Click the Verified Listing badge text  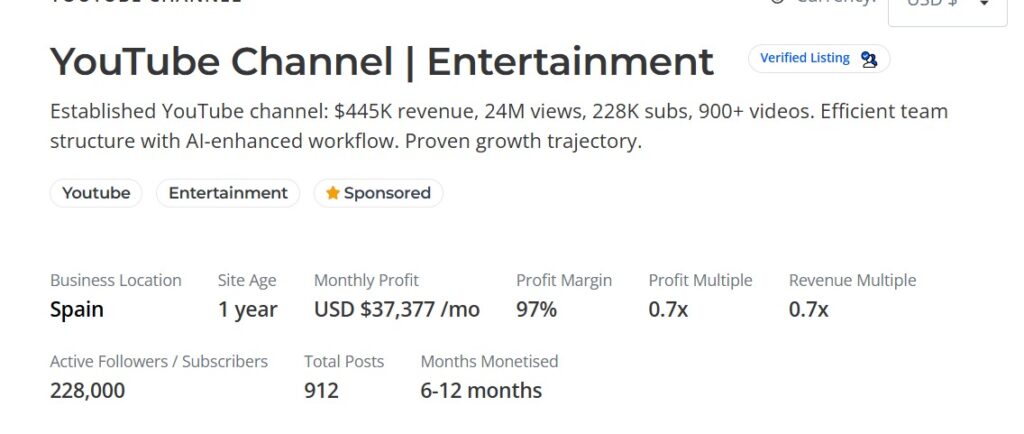pos(804,58)
